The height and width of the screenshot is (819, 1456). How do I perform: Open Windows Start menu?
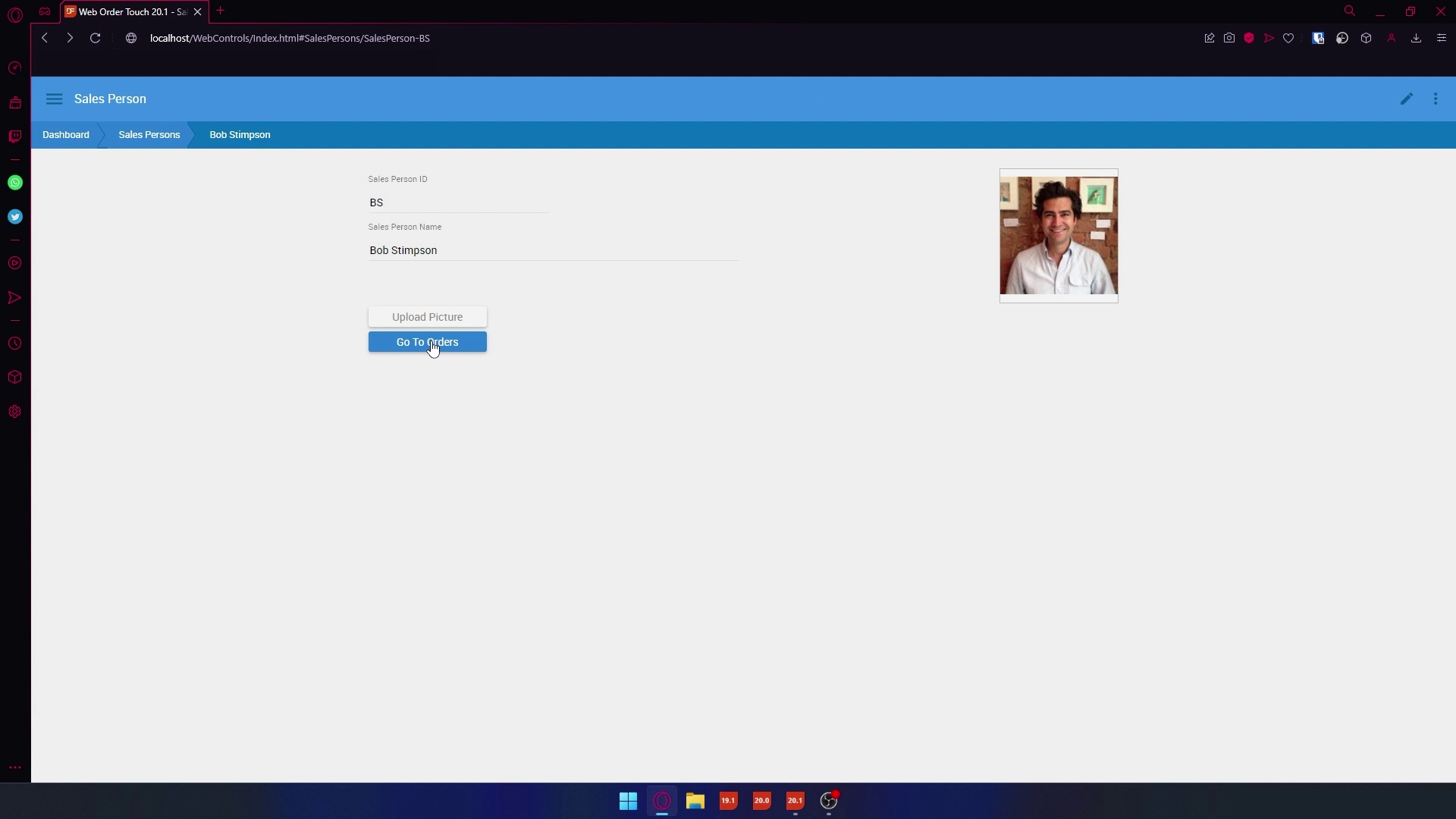628,801
